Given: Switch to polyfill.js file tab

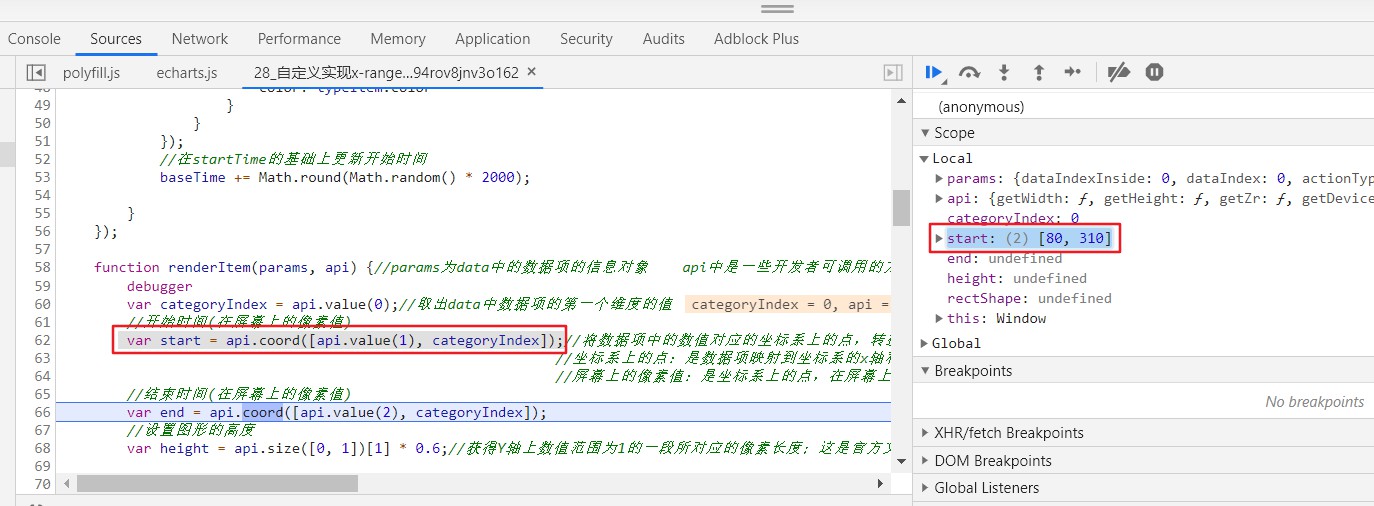Looking at the screenshot, I should 91,73.
